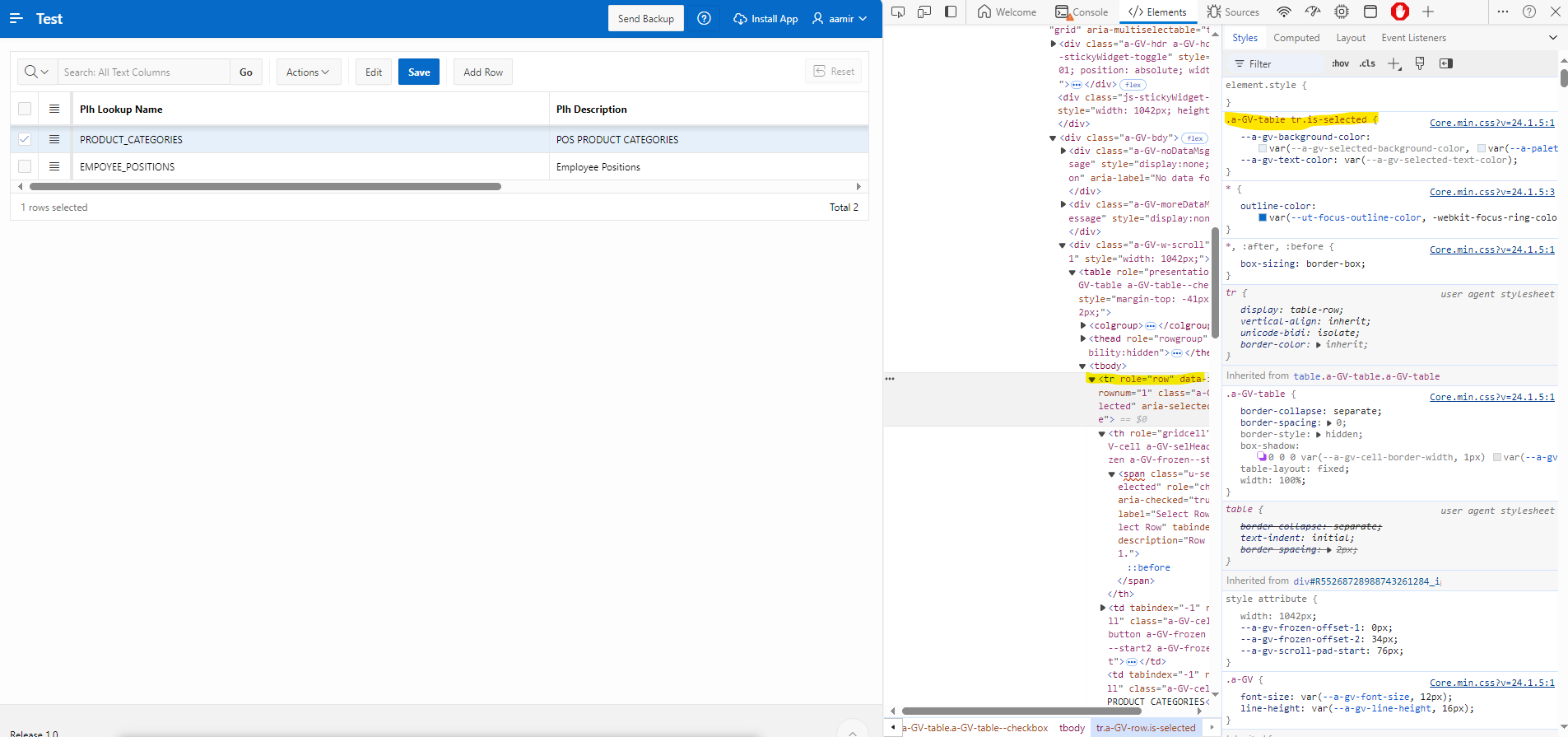Open the navigation hamburger menu beside Test
1568x737 pixels.
[16, 18]
